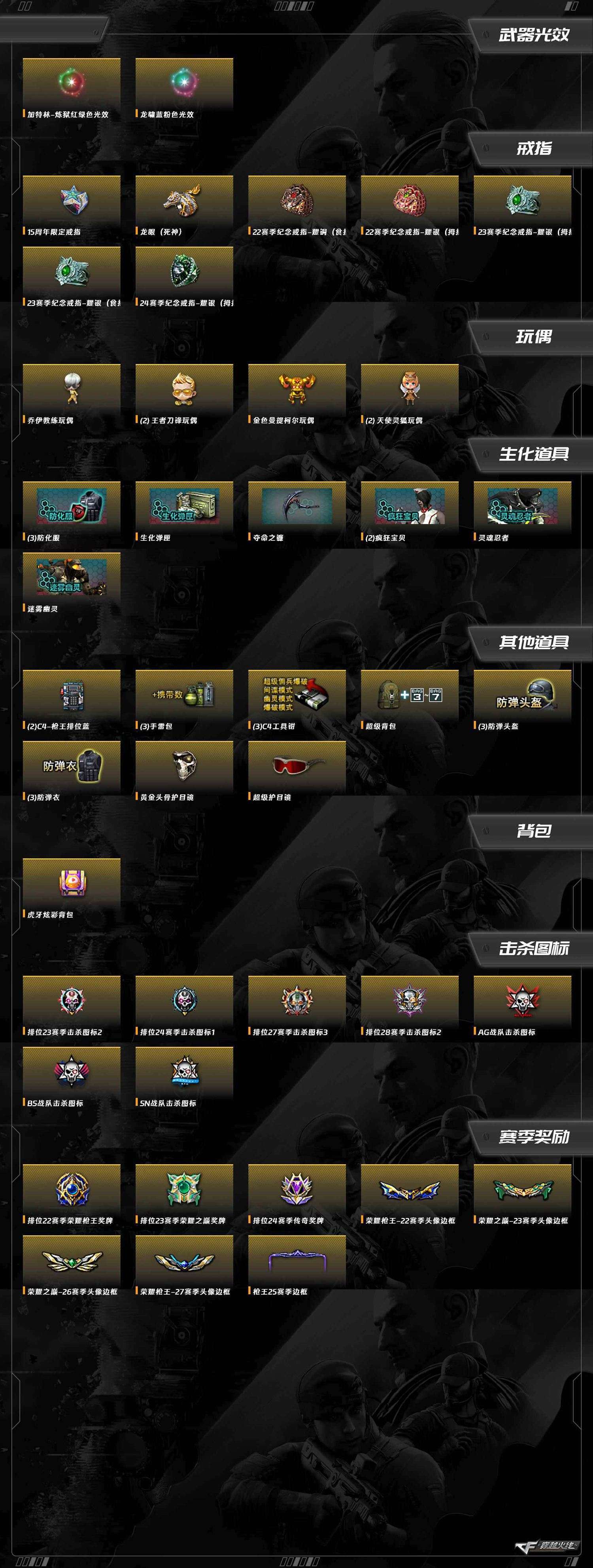Click the 生化道具 section header
Image resolution: width=593 pixels, height=1568 pixels.
[x=534, y=454]
